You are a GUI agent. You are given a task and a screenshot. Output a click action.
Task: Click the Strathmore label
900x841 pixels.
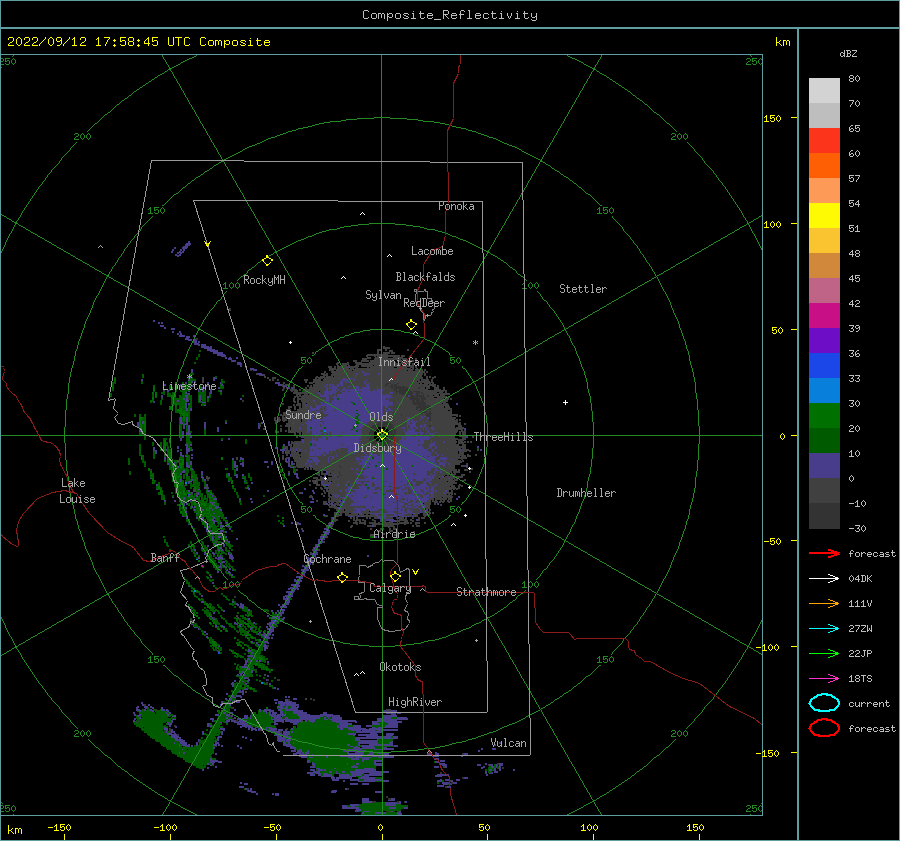(486, 592)
